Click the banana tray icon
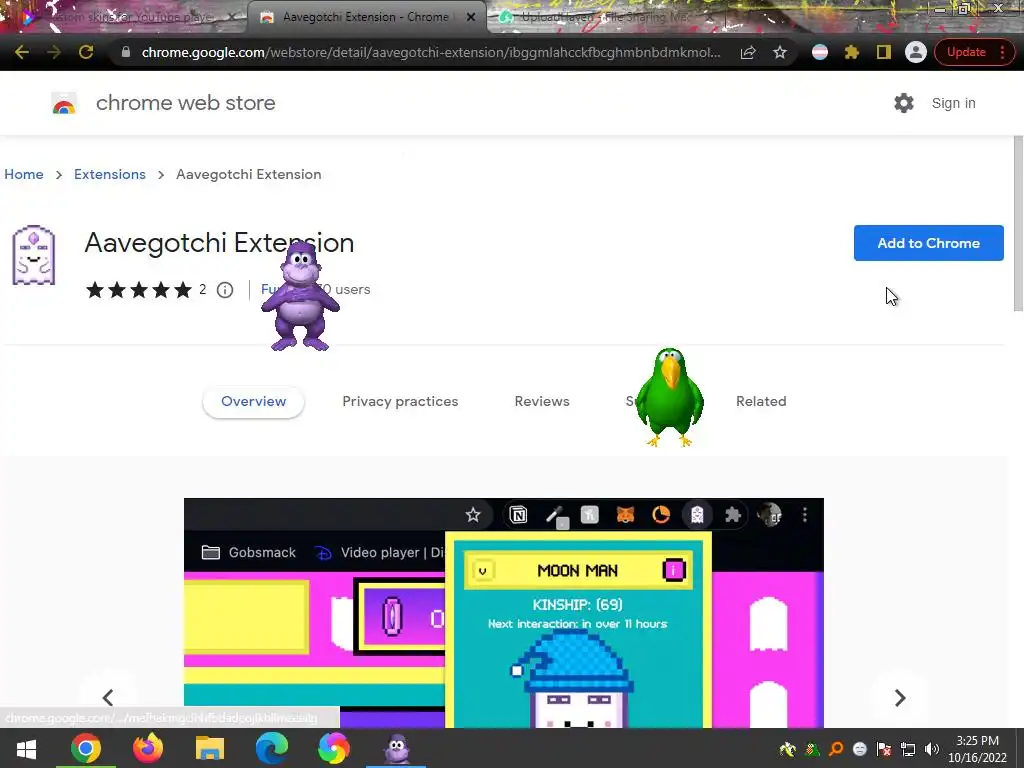The height and width of the screenshot is (768, 1024). [788, 749]
